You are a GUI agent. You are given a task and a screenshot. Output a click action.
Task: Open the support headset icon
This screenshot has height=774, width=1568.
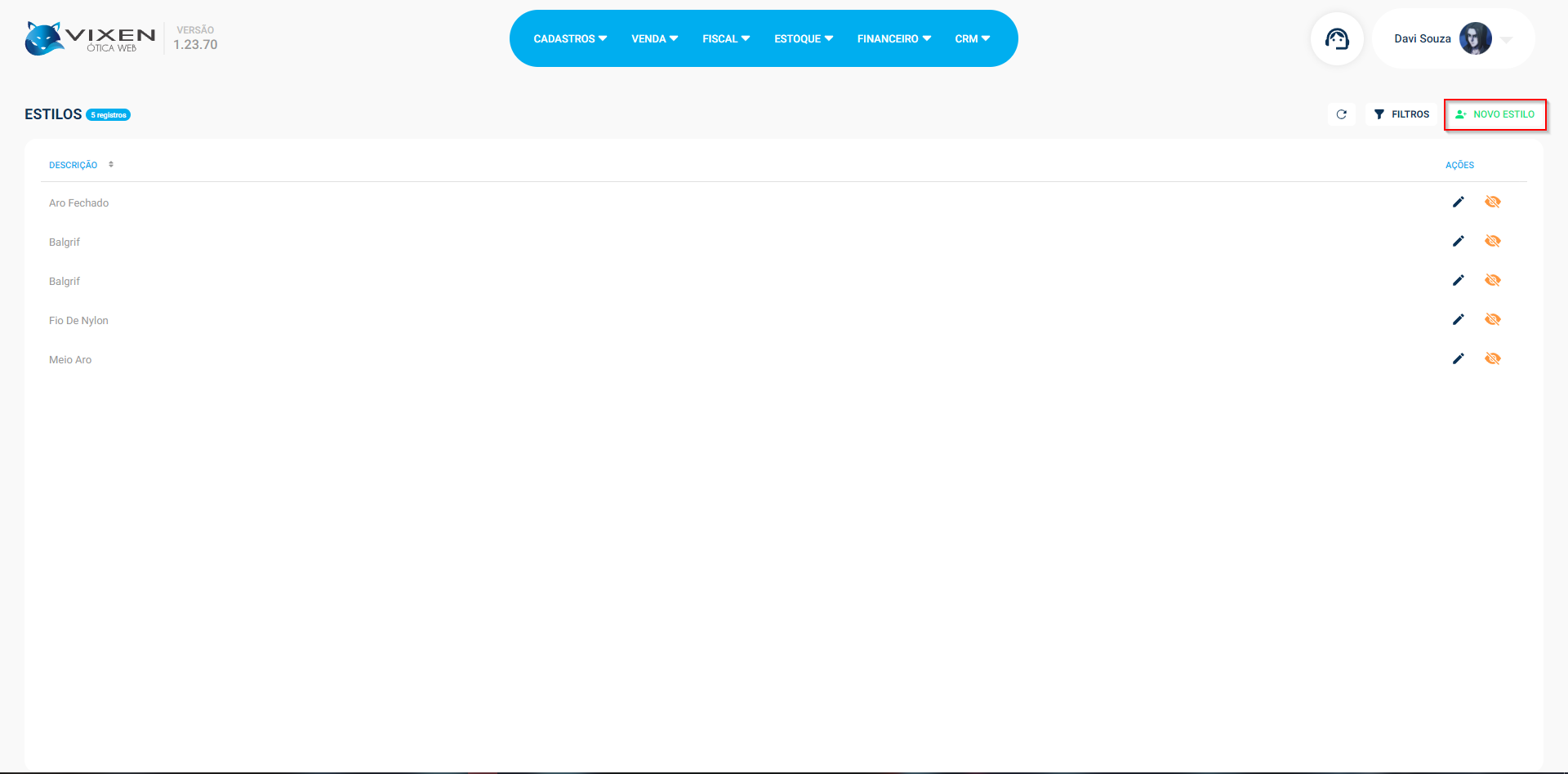point(1337,38)
